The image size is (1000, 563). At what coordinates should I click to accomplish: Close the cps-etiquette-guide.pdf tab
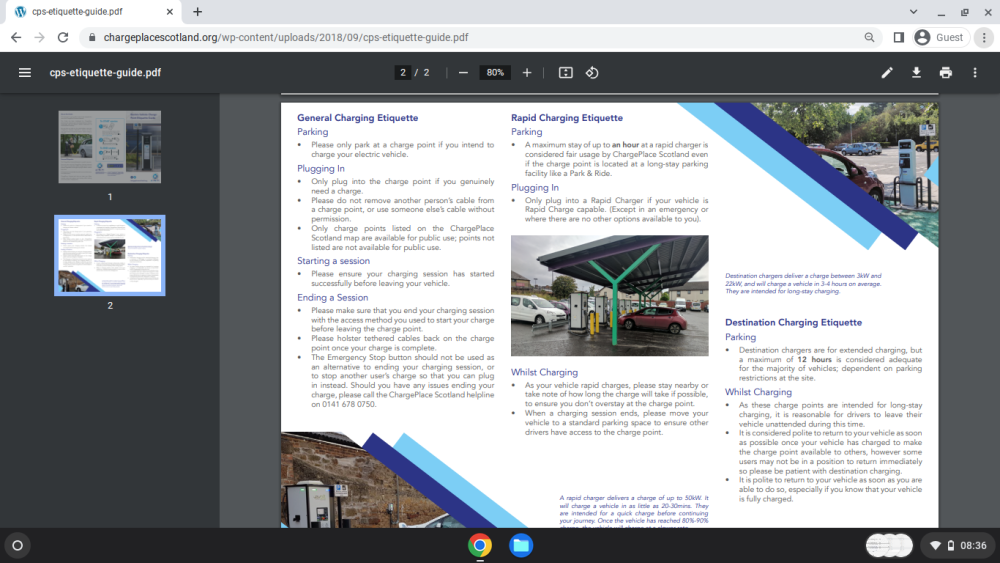click(x=170, y=11)
